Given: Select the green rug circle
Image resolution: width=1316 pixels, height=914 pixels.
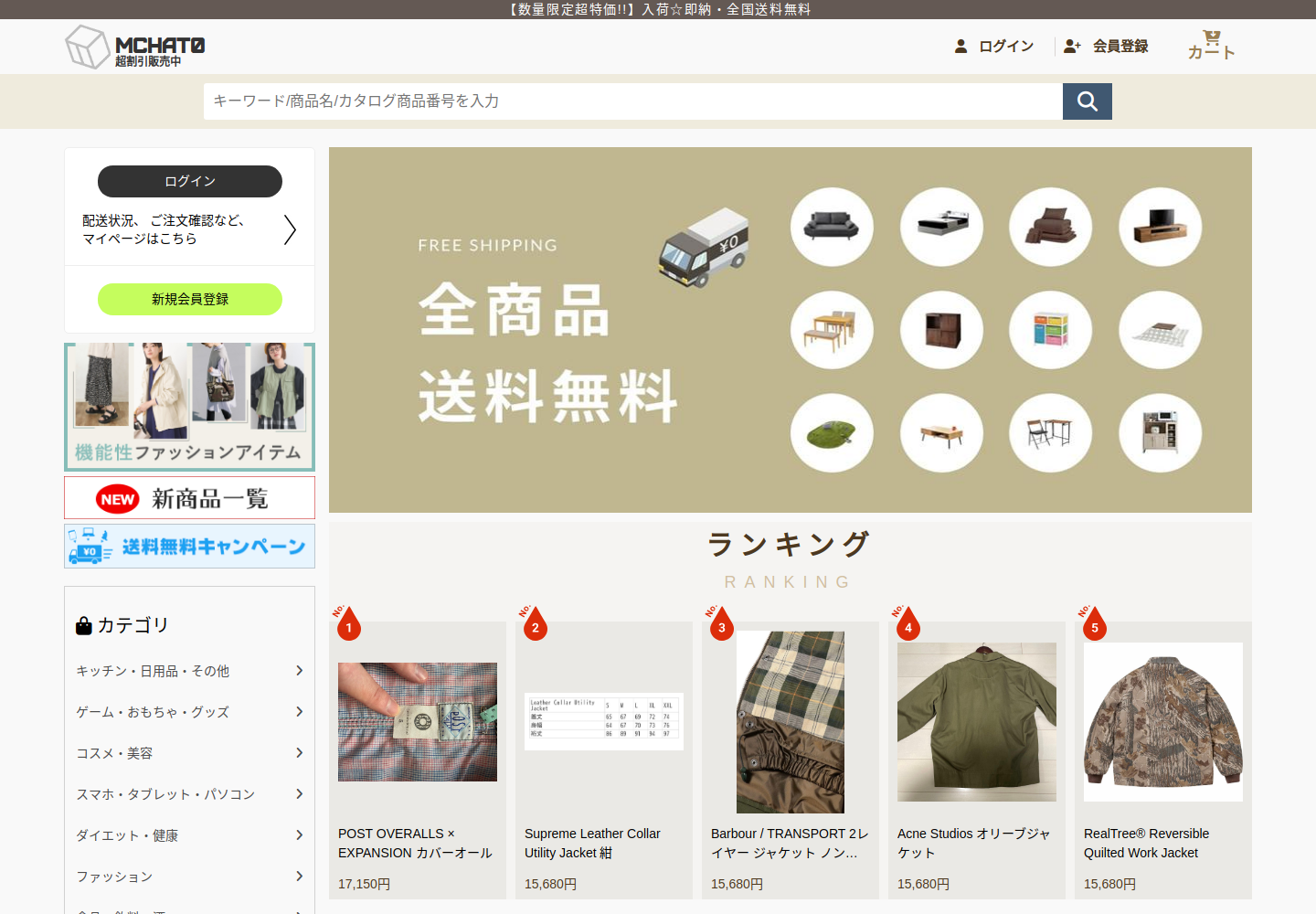Looking at the screenshot, I should tap(832, 433).
